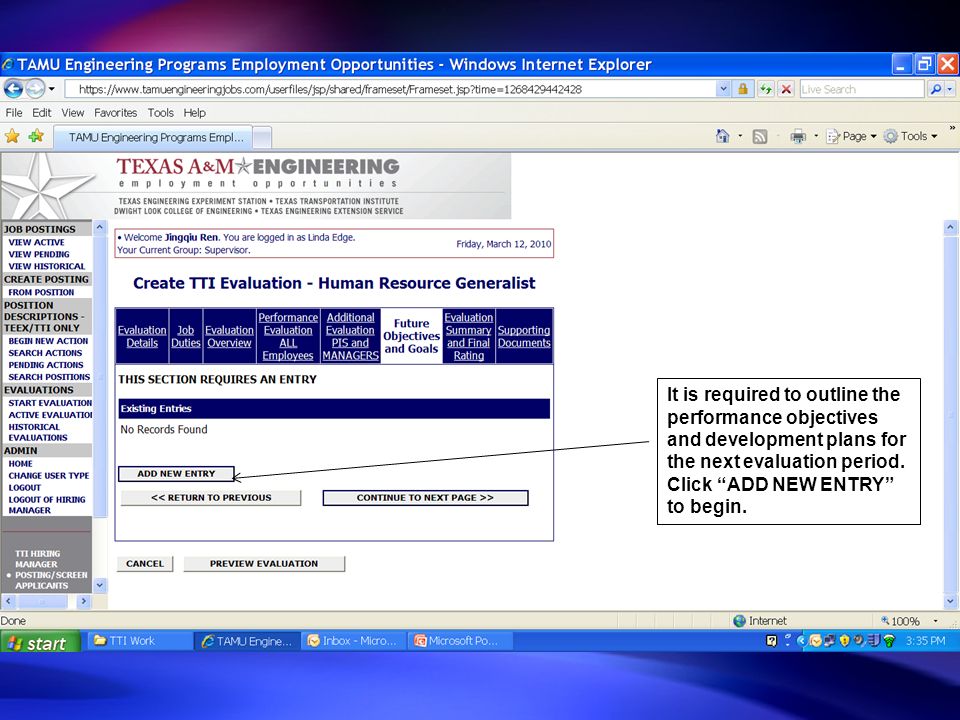Click the security lock icon in address bar
The width and height of the screenshot is (960, 720).
743,89
